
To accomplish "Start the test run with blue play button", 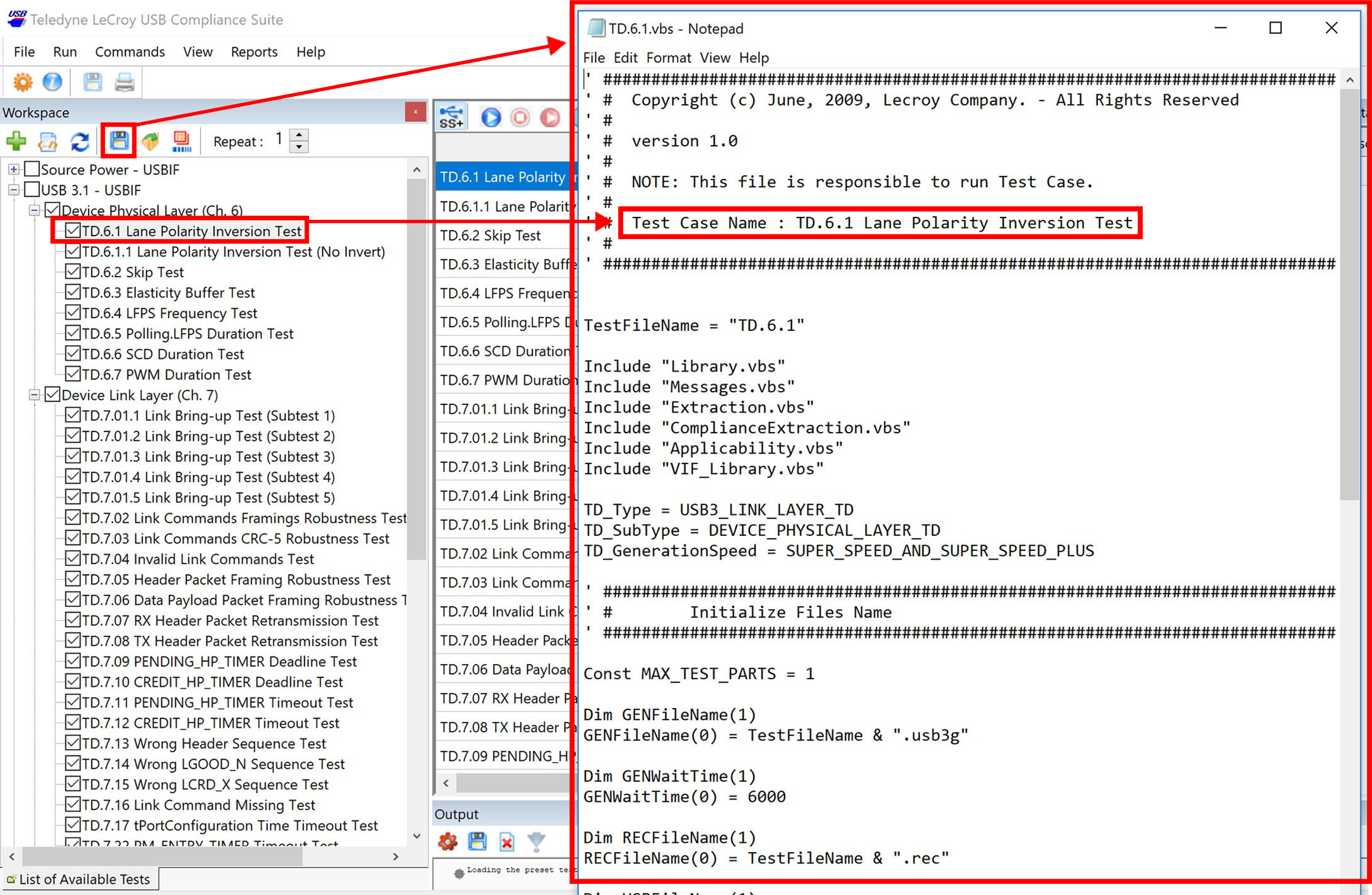I will [491, 118].
